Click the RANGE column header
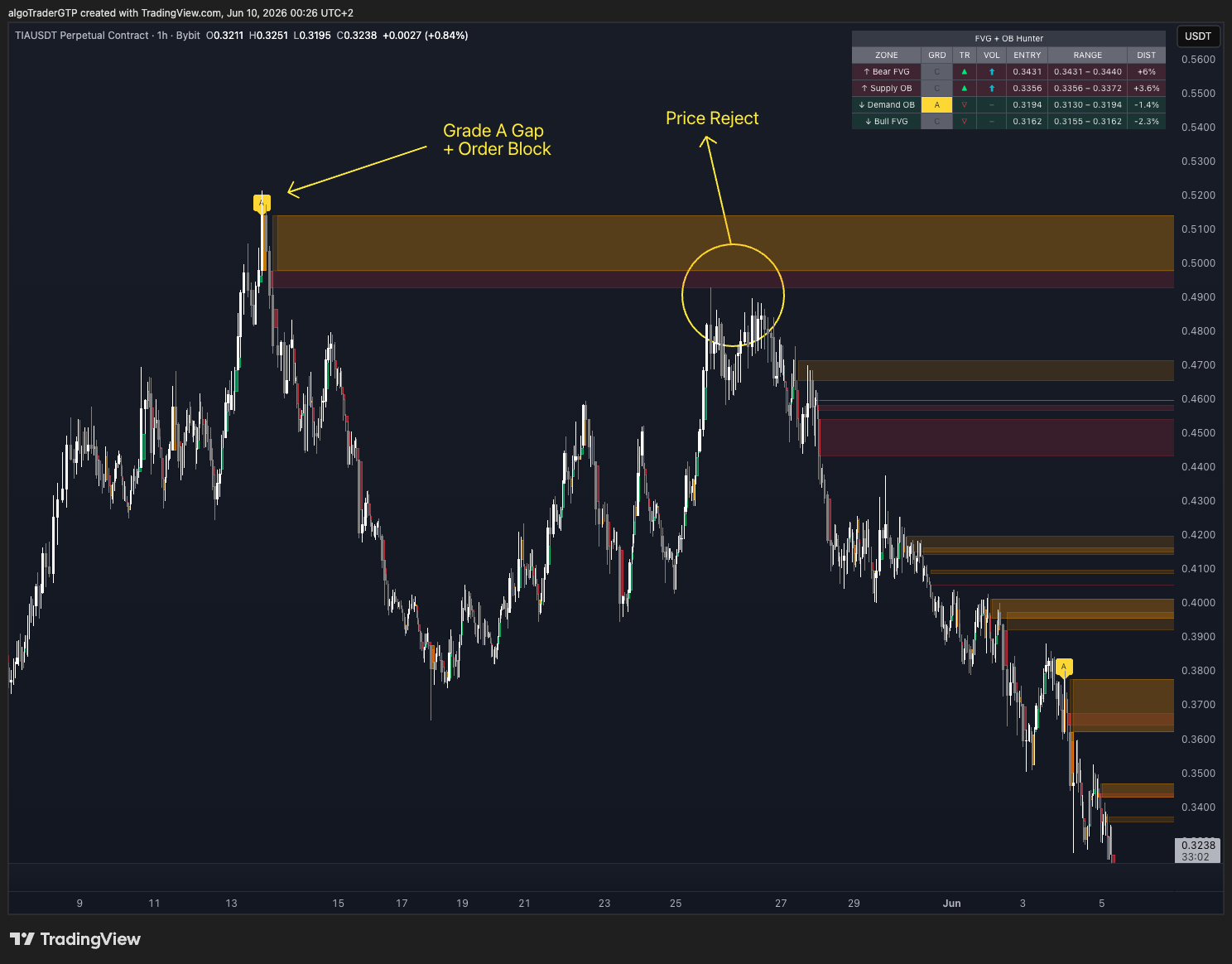 click(x=1088, y=55)
